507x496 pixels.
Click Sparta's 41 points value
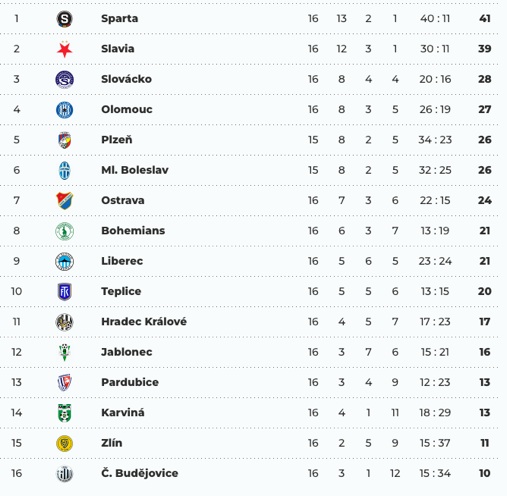pos(485,19)
